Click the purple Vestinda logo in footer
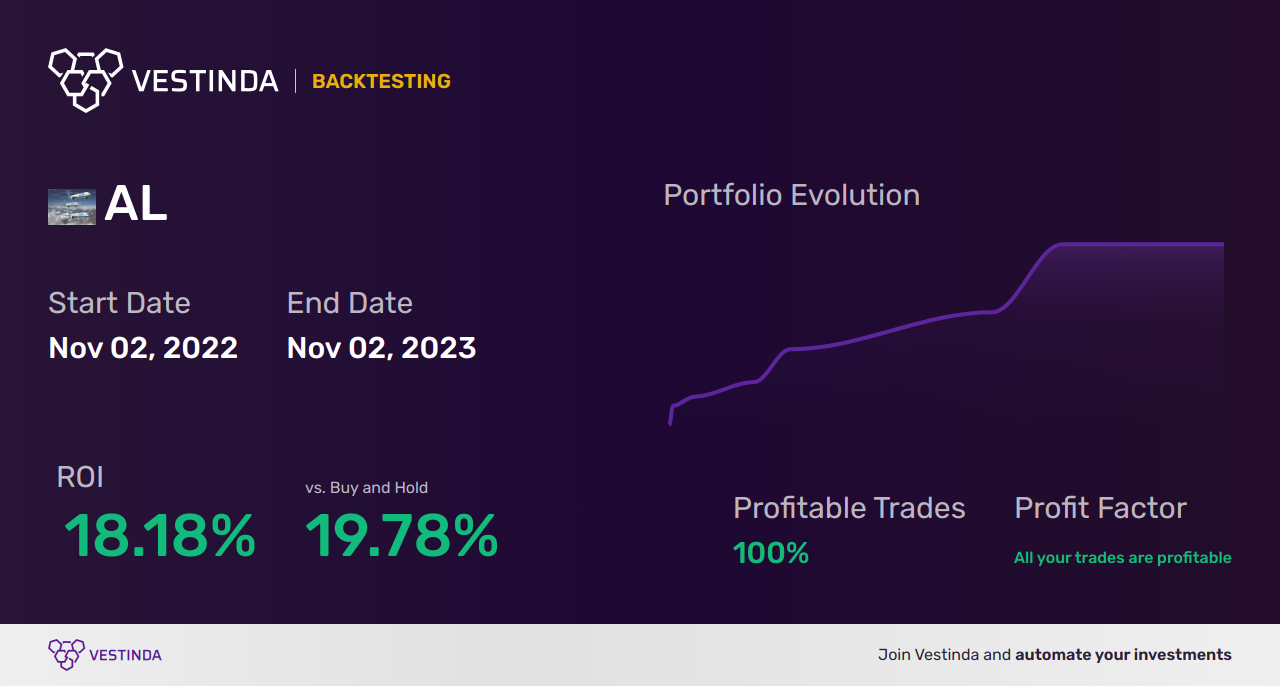This screenshot has width=1280, height=686. (x=66, y=655)
